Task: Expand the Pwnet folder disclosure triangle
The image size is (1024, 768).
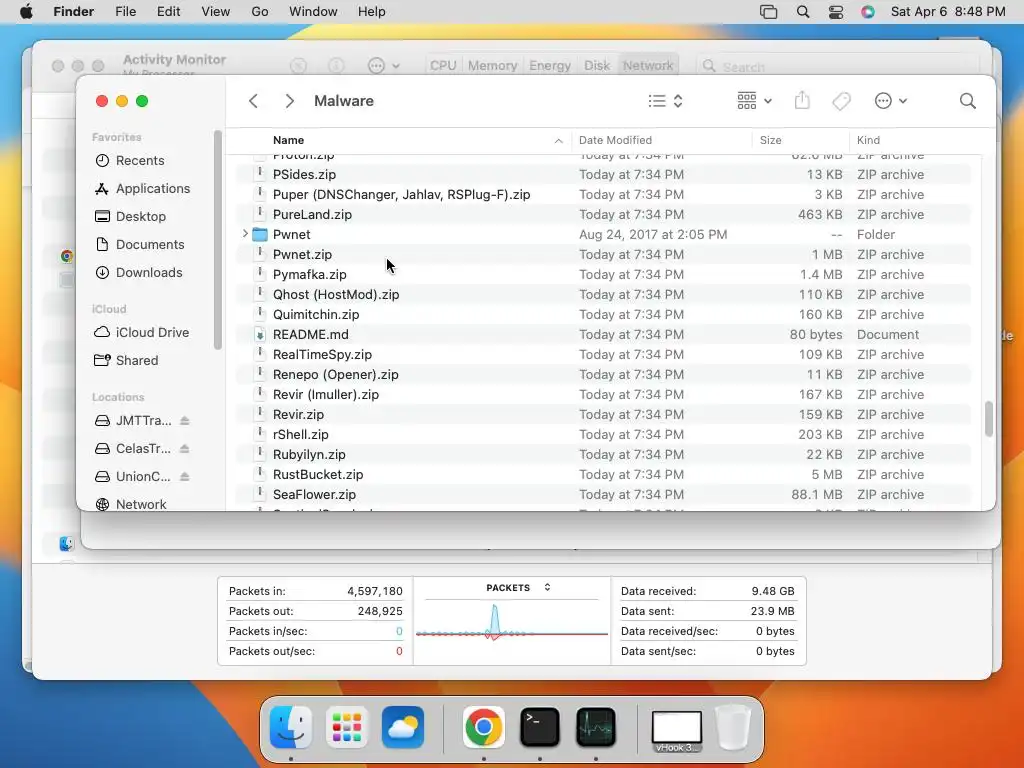Action: click(x=245, y=234)
